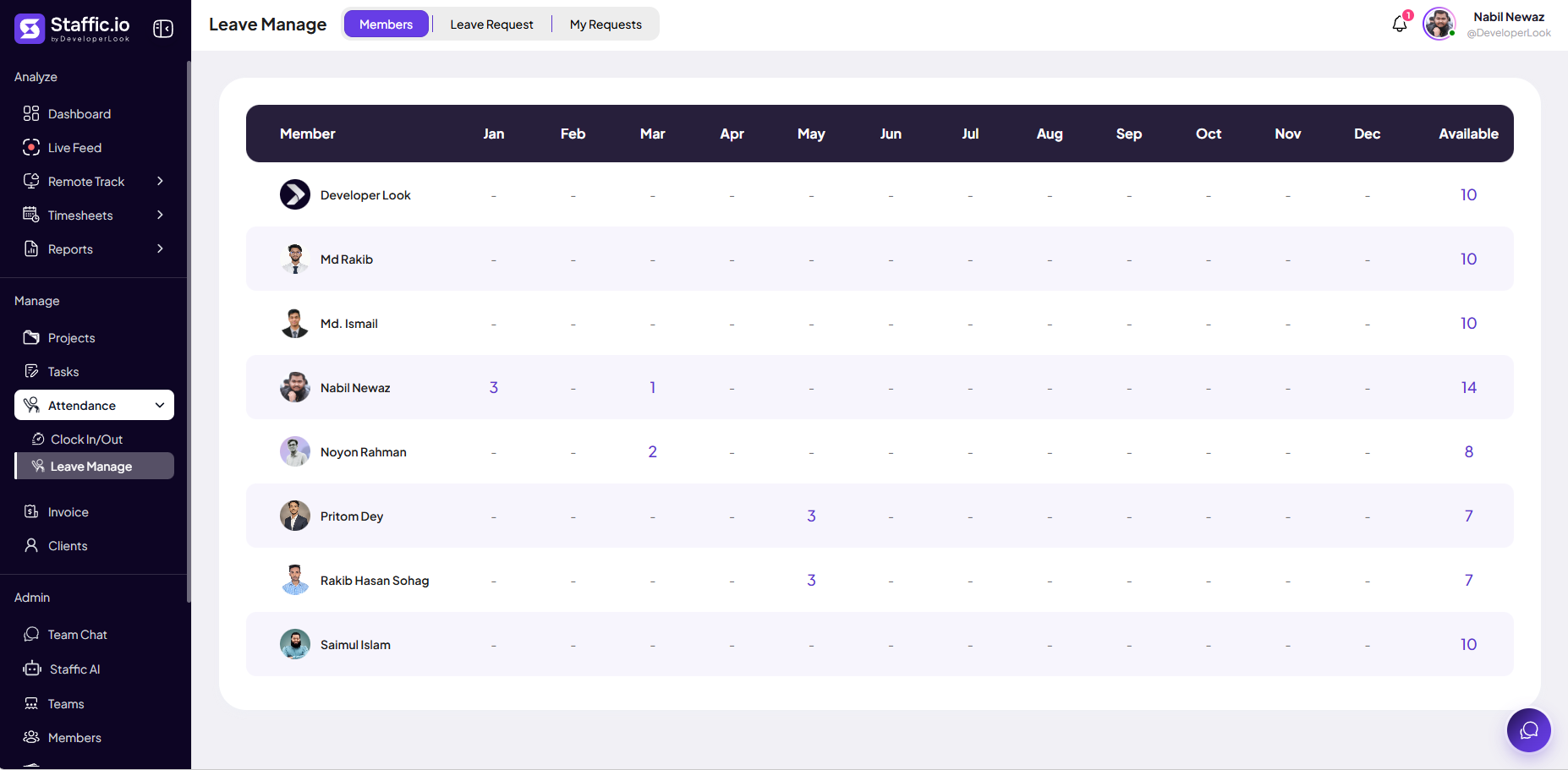This screenshot has height=770, width=1568.
Task: Expand the Remote Track submenu chevron
Action: tap(160, 181)
